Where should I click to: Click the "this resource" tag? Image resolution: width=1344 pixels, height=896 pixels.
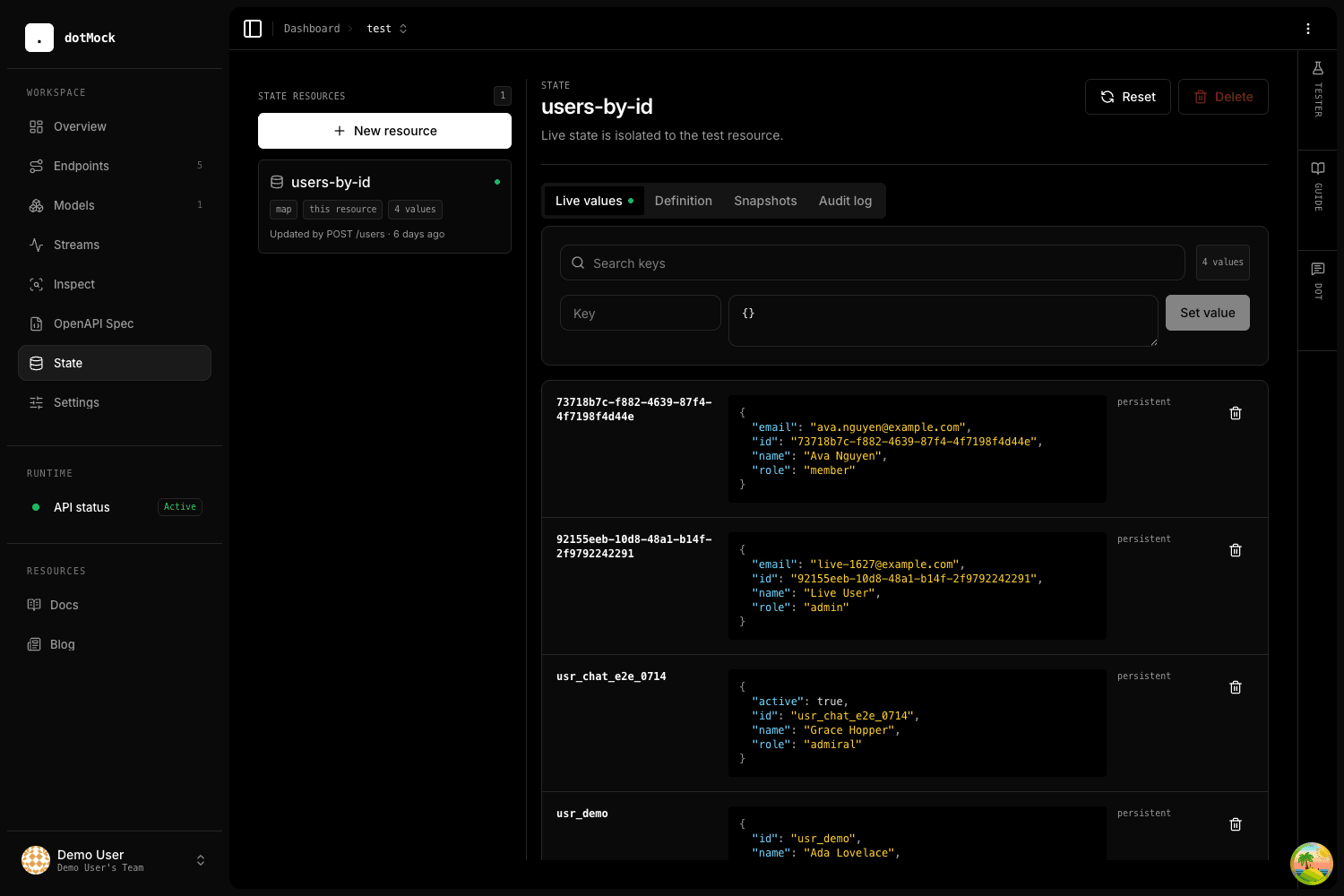click(343, 210)
